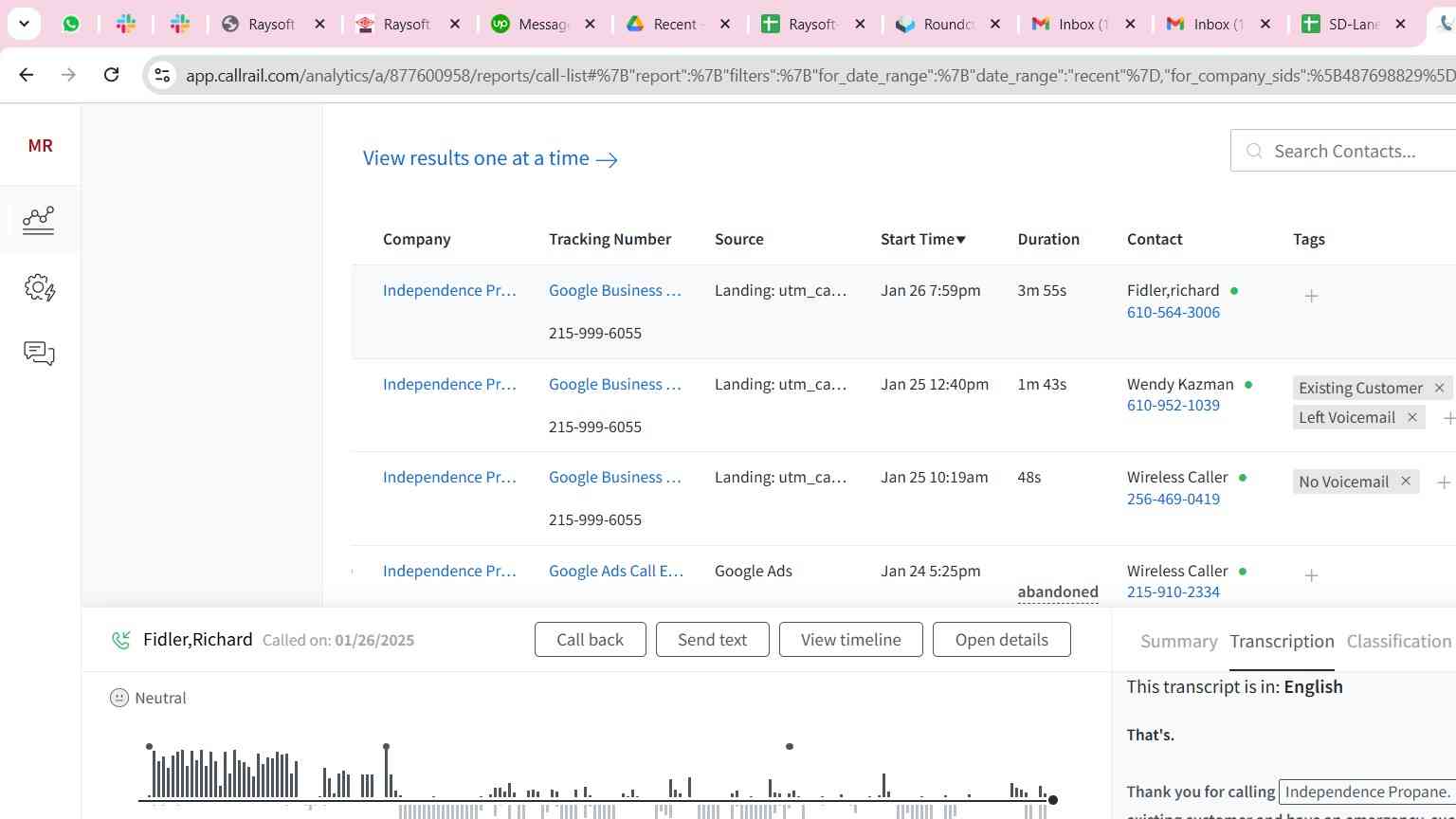Open Google Ads Call E… tracking link
The height and width of the screenshot is (819, 1456).
(616, 571)
